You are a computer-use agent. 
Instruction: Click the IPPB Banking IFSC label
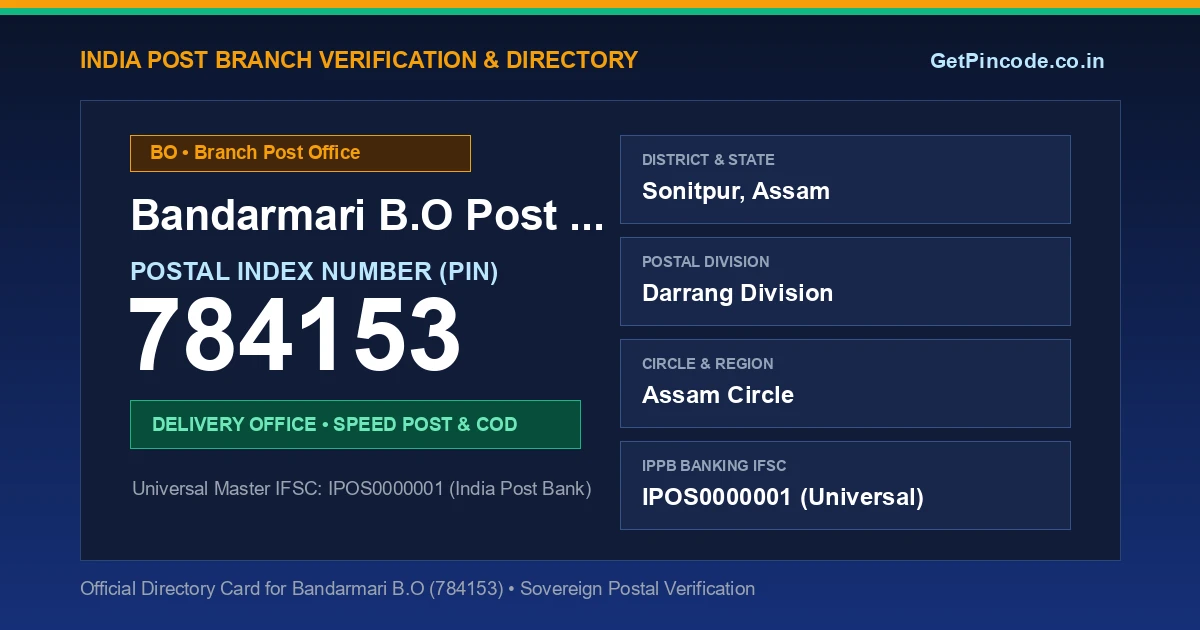pos(714,466)
